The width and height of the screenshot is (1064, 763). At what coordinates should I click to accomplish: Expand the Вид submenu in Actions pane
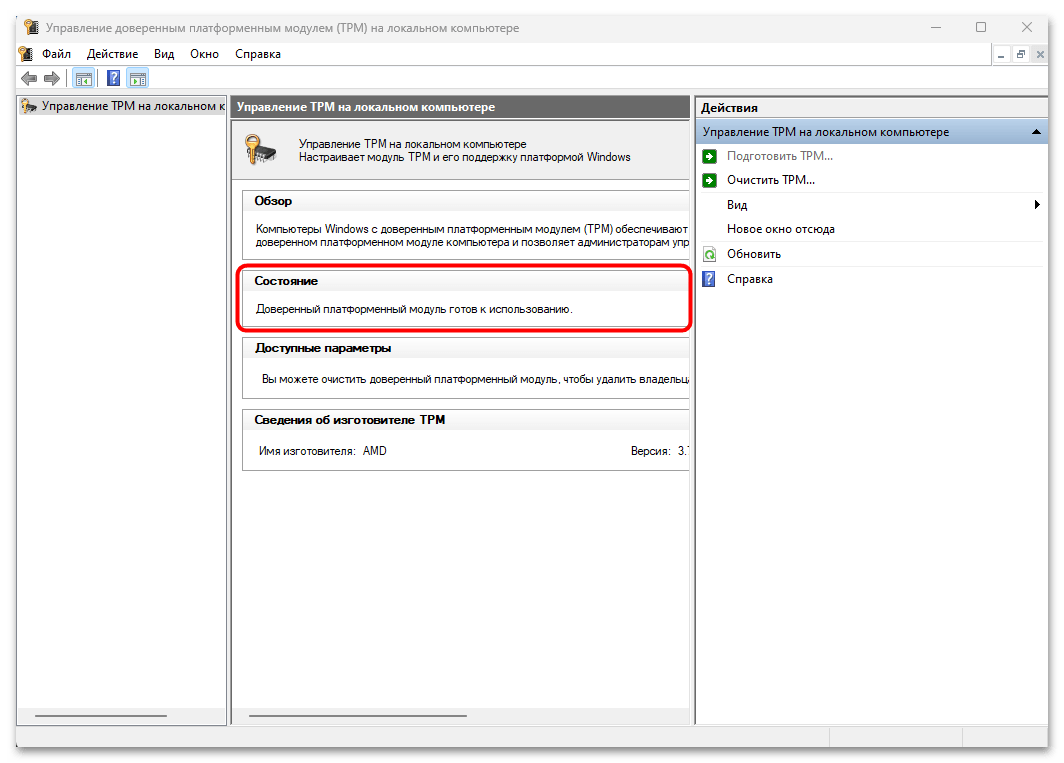click(x=1037, y=205)
